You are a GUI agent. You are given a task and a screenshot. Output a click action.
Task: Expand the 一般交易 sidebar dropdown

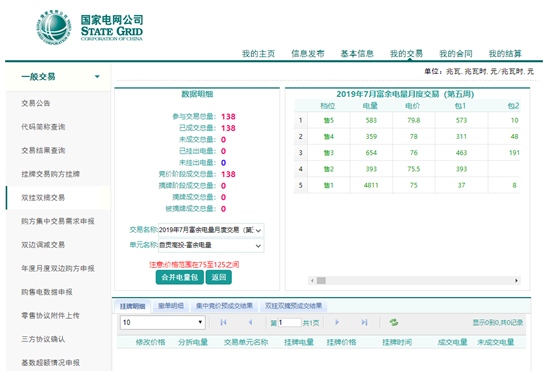click(97, 77)
